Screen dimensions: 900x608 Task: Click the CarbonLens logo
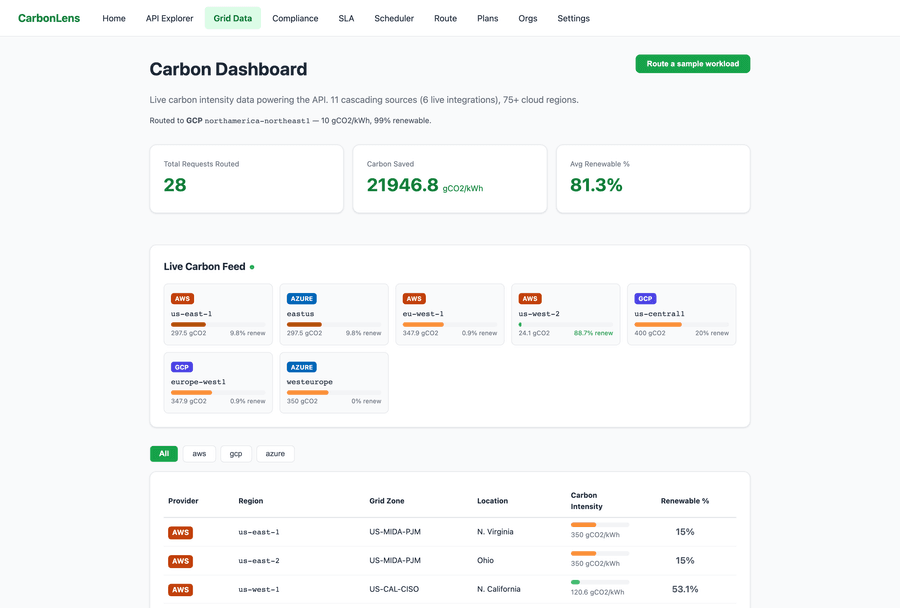pos(49,18)
